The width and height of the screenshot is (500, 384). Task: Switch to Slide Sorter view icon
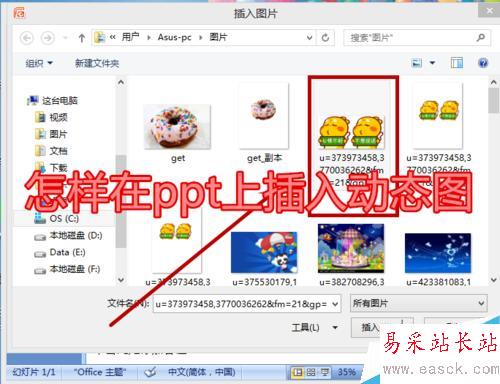[311, 372]
